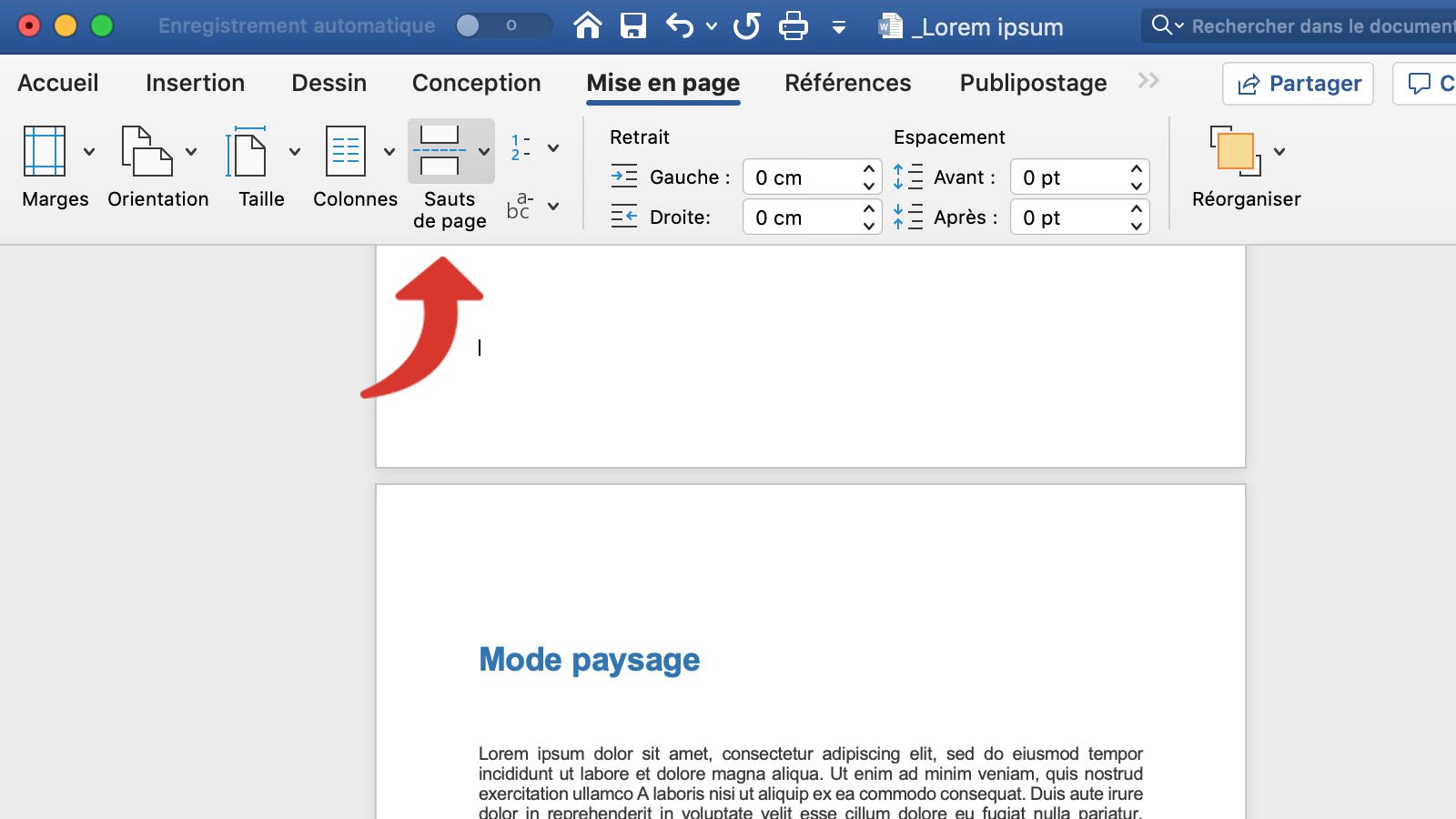Click the Partager share button
1456x819 pixels.
[x=1298, y=84]
